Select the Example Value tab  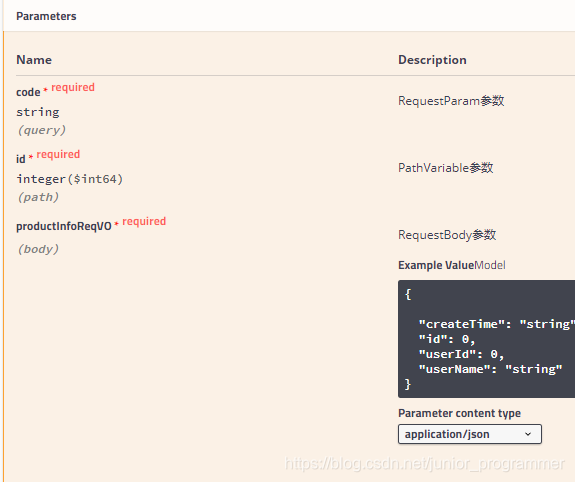coord(436,265)
